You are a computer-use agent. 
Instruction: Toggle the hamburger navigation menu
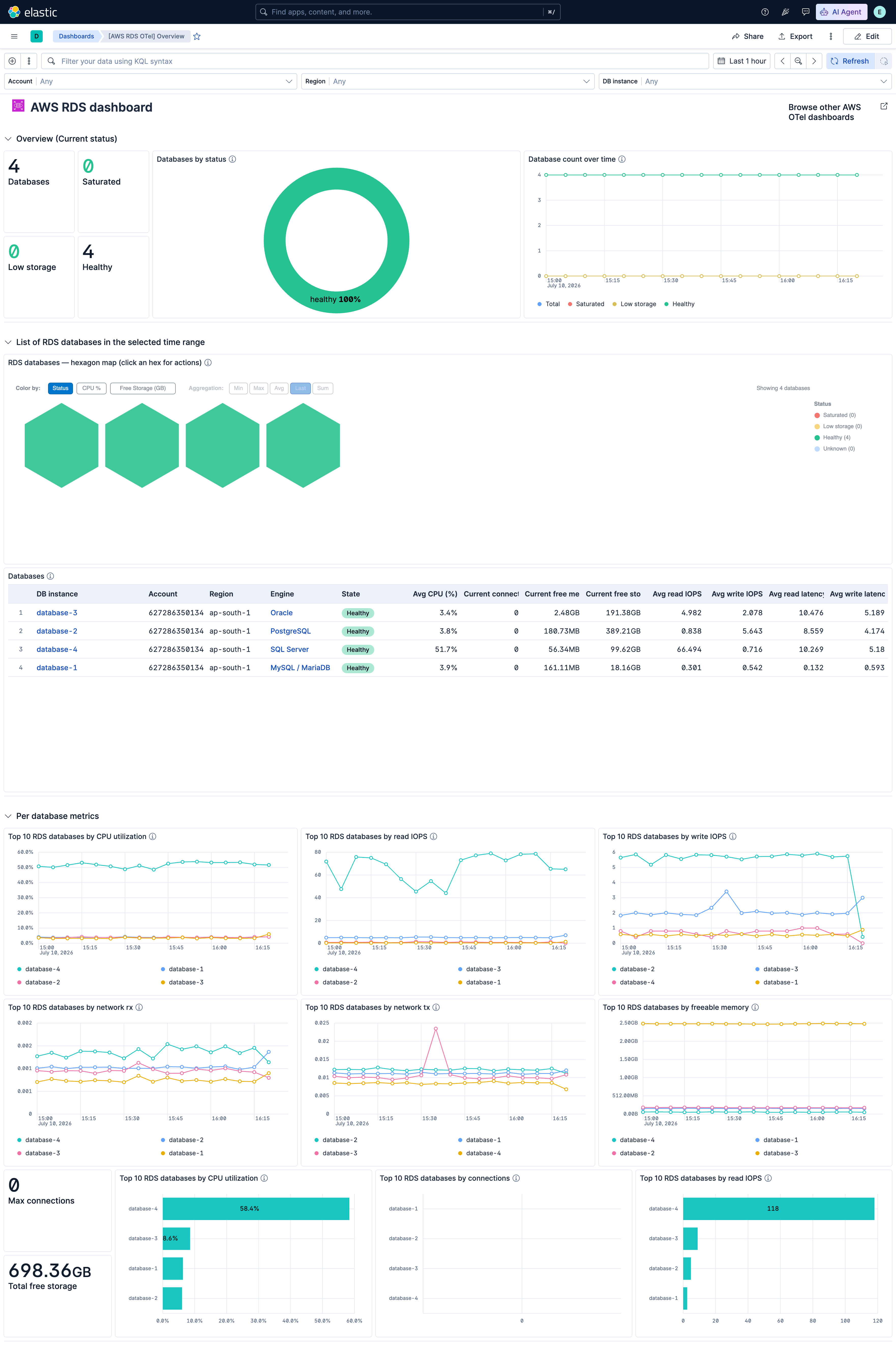[14, 37]
